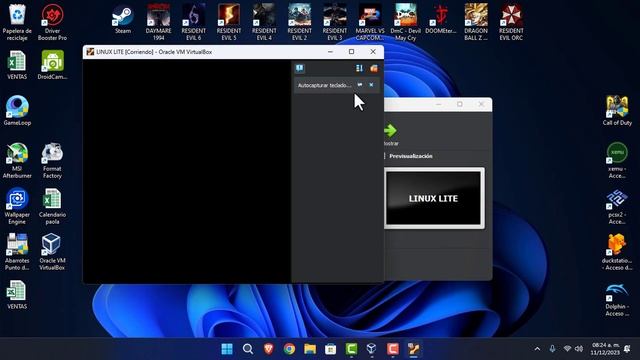Select the Wallpaper Engine desktop icon

click(x=17, y=206)
